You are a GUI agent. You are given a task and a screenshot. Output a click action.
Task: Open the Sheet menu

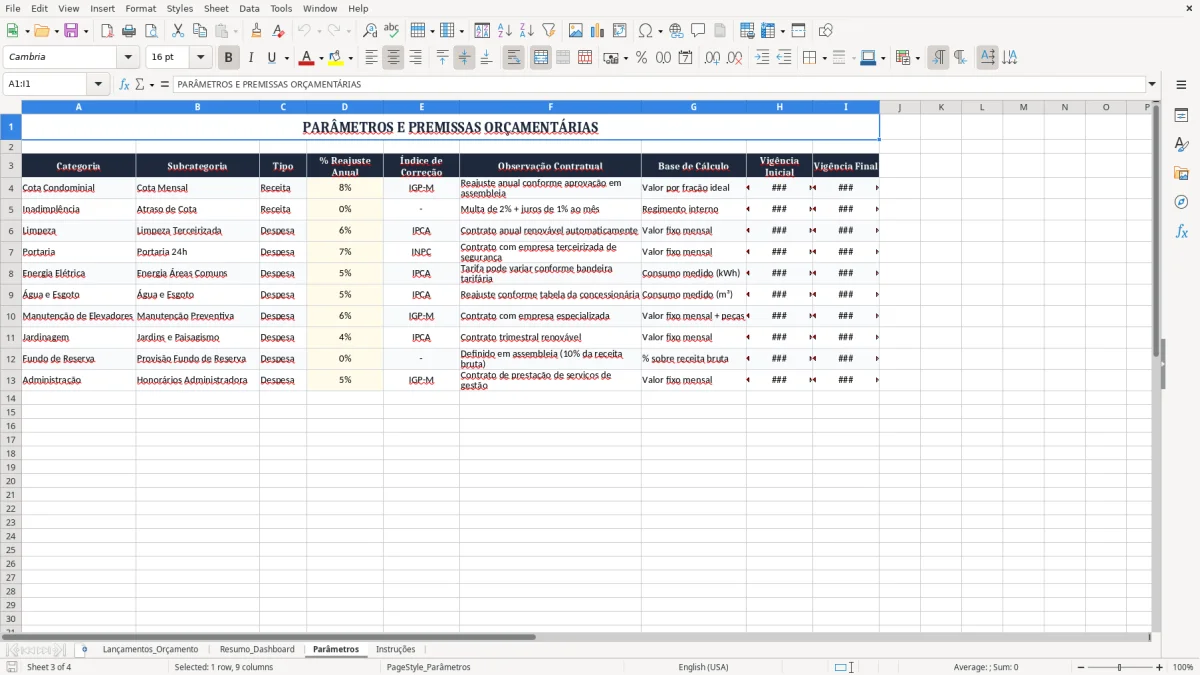coord(216,8)
